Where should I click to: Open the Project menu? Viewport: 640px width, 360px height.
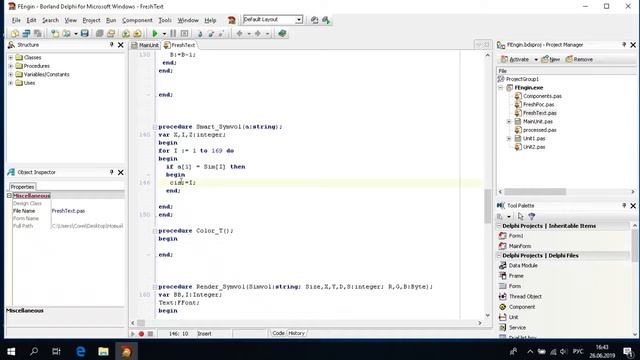(91, 20)
